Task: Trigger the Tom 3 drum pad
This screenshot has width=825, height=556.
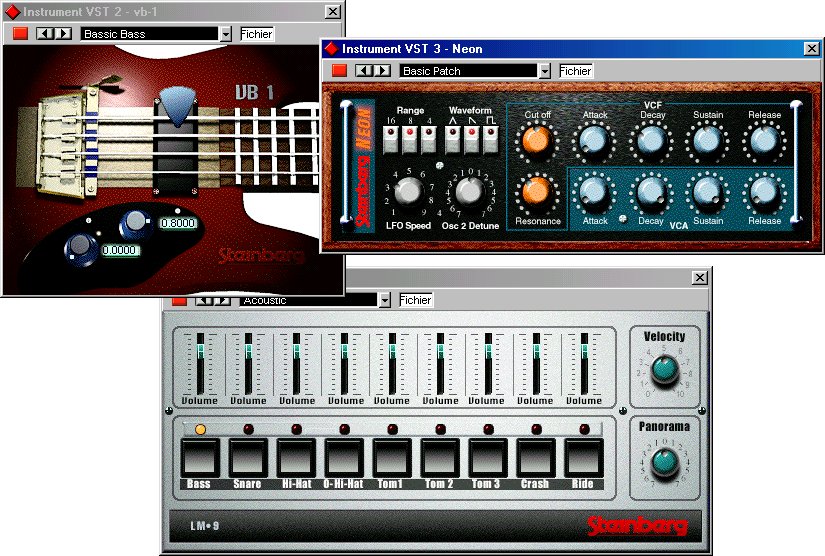Action: pyautogui.click(x=488, y=458)
